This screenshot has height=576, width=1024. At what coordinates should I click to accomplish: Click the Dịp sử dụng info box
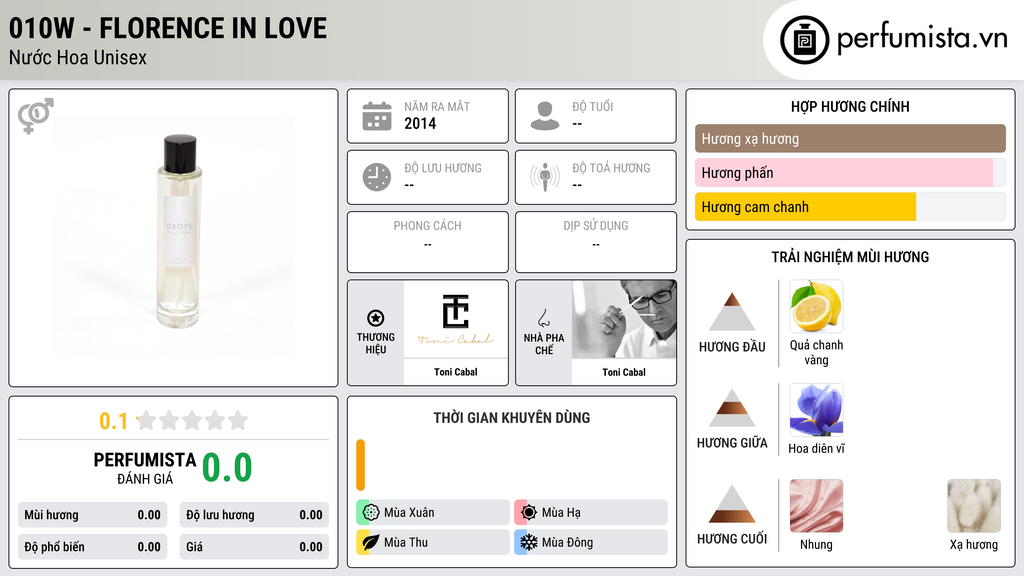(596, 242)
